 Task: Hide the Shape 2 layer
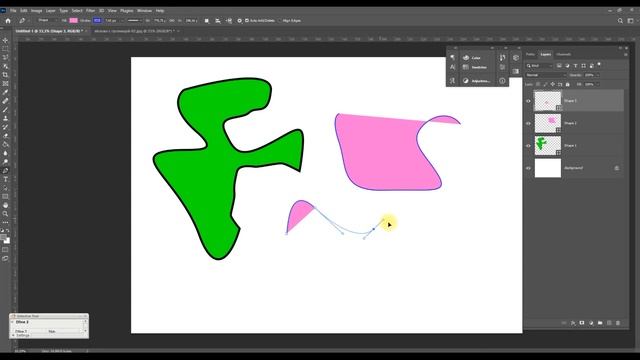click(x=529, y=123)
